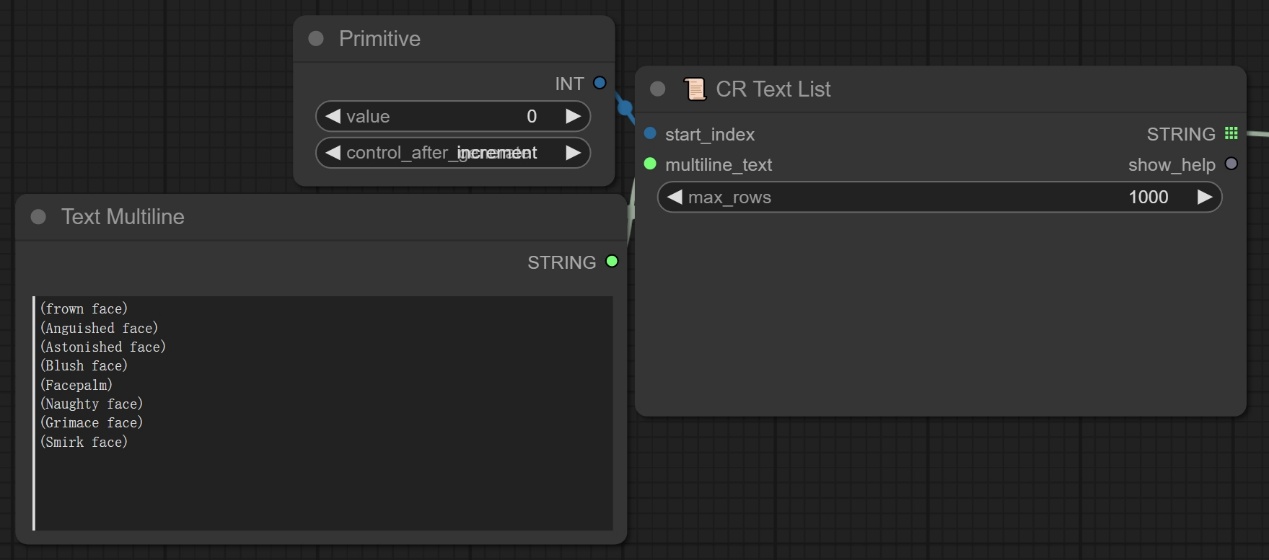Image resolution: width=1269 pixels, height=560 pixels.
Task: Click the multiline_text input port
Action: coord(650,164)
